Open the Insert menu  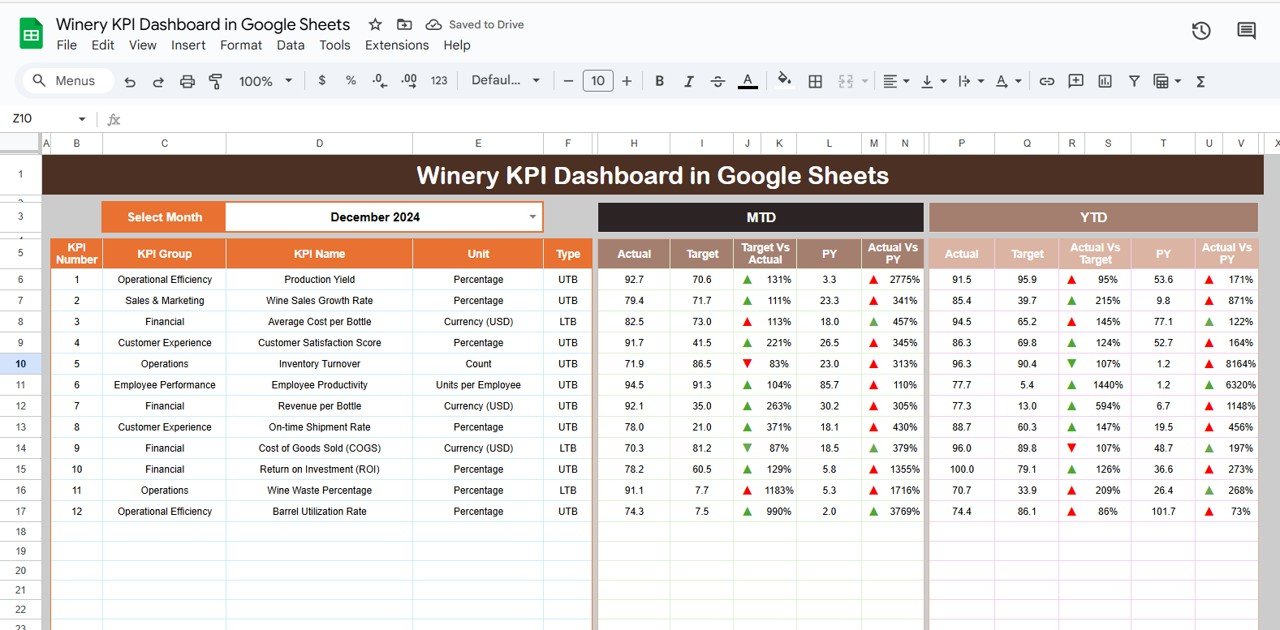[x=188, y=45]
